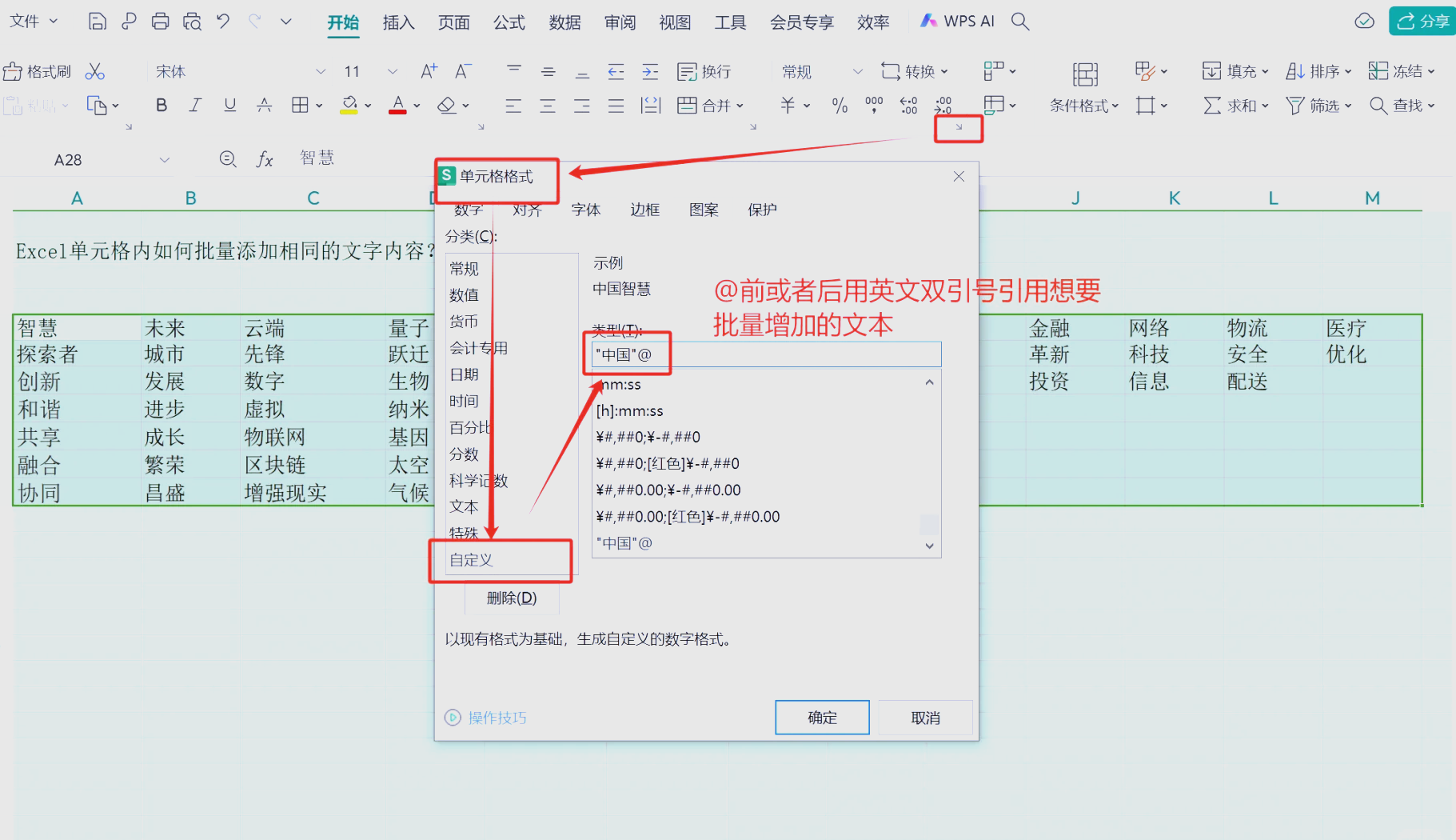Click the currency symbol icon
Image resolution: width=1456 pixels, height=840 pixels.
tap(788, 105)
